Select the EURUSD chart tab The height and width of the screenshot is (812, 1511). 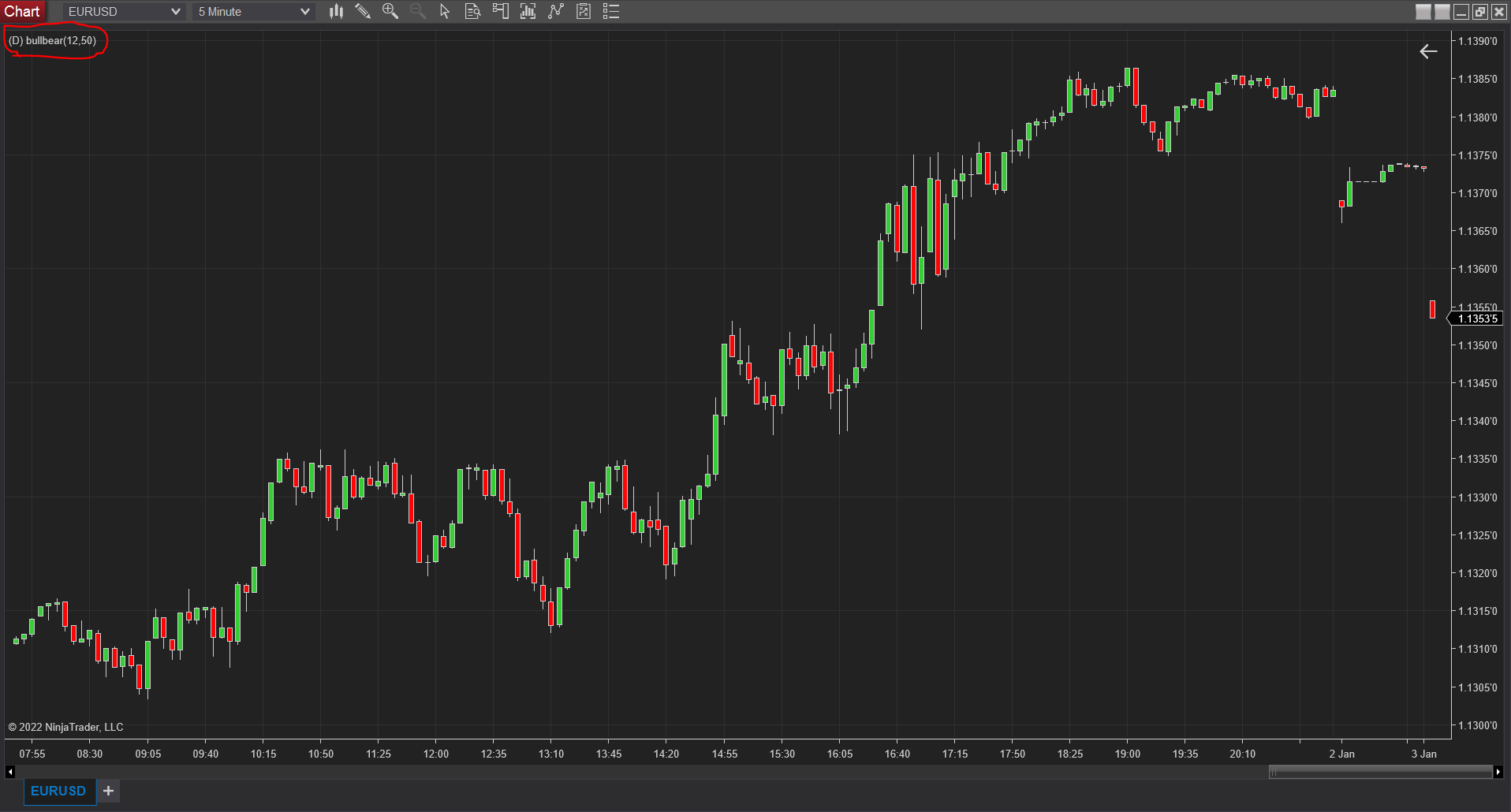[58, 791]
